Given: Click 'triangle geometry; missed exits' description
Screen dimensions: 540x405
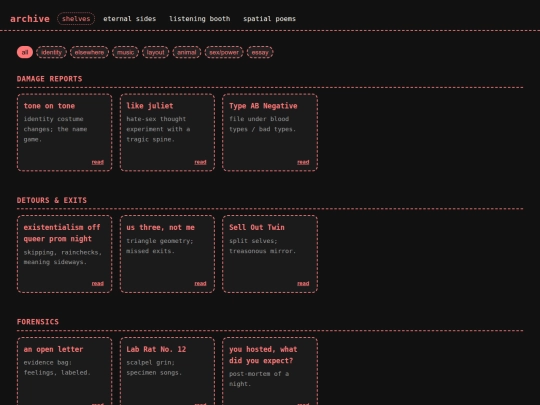Looking at the screenshot, I should 160,246.
